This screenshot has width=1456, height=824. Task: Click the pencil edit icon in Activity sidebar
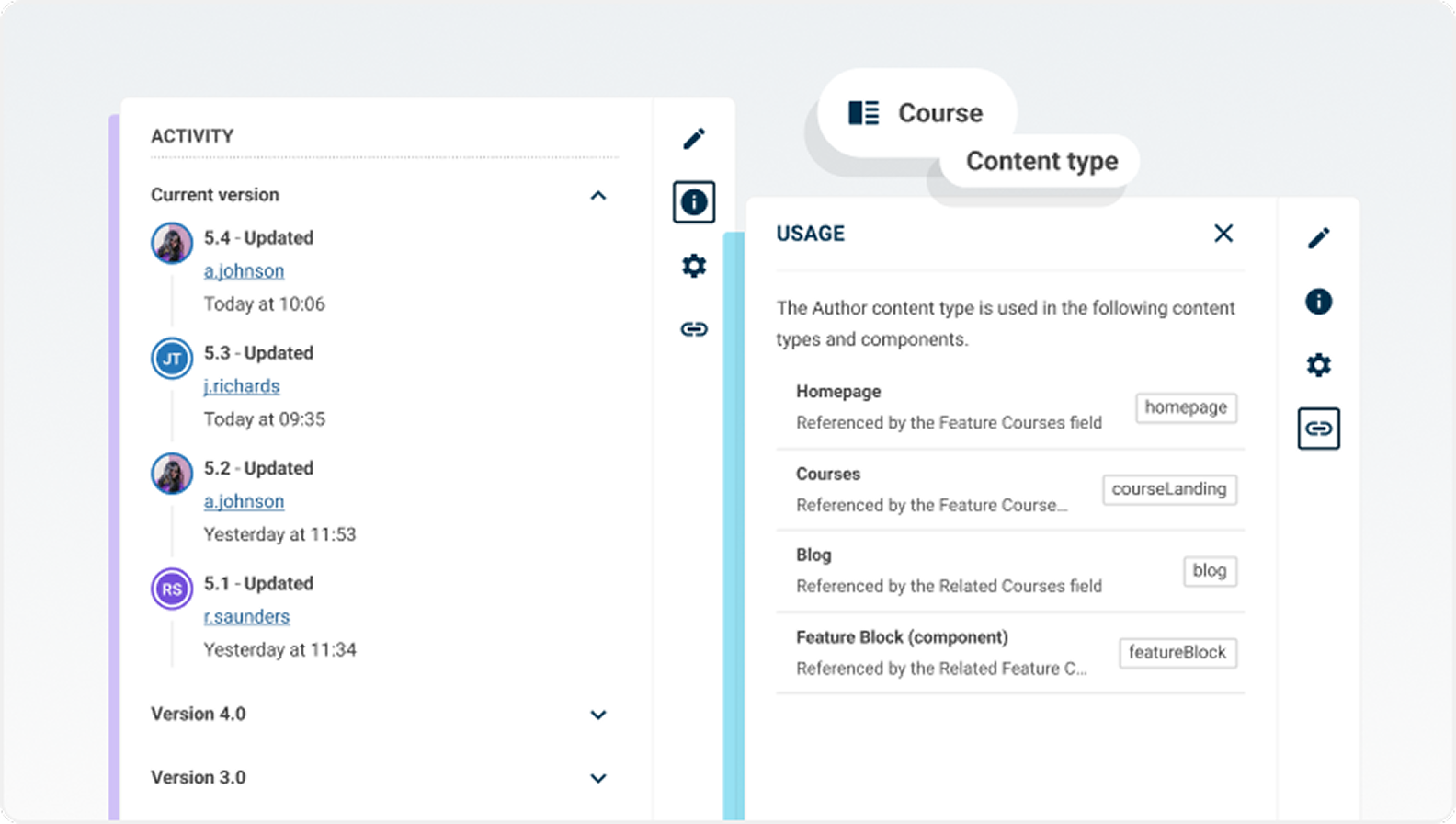[x=694, y=139]
